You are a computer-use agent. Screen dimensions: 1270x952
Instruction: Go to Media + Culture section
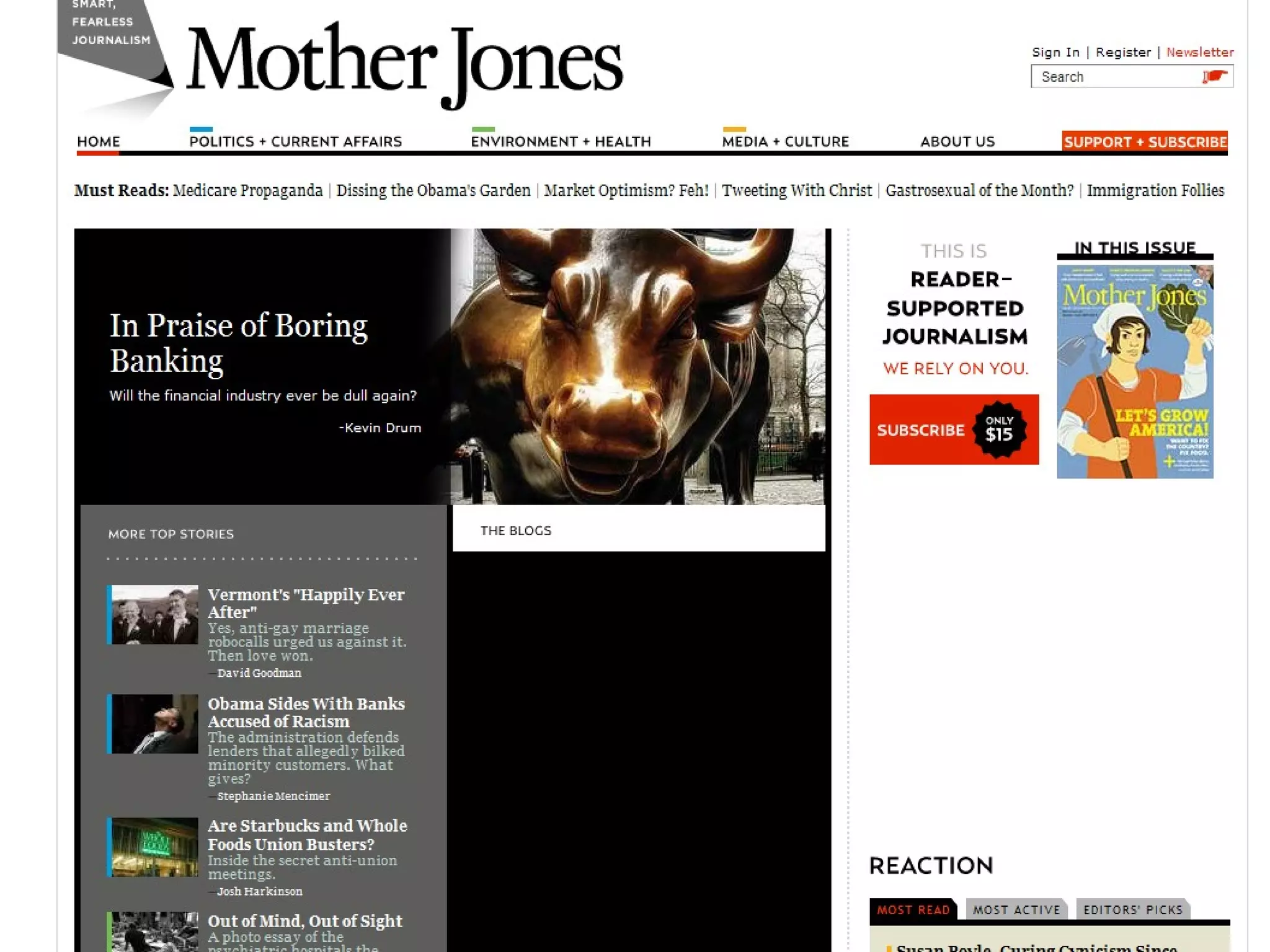pos(785,142)
